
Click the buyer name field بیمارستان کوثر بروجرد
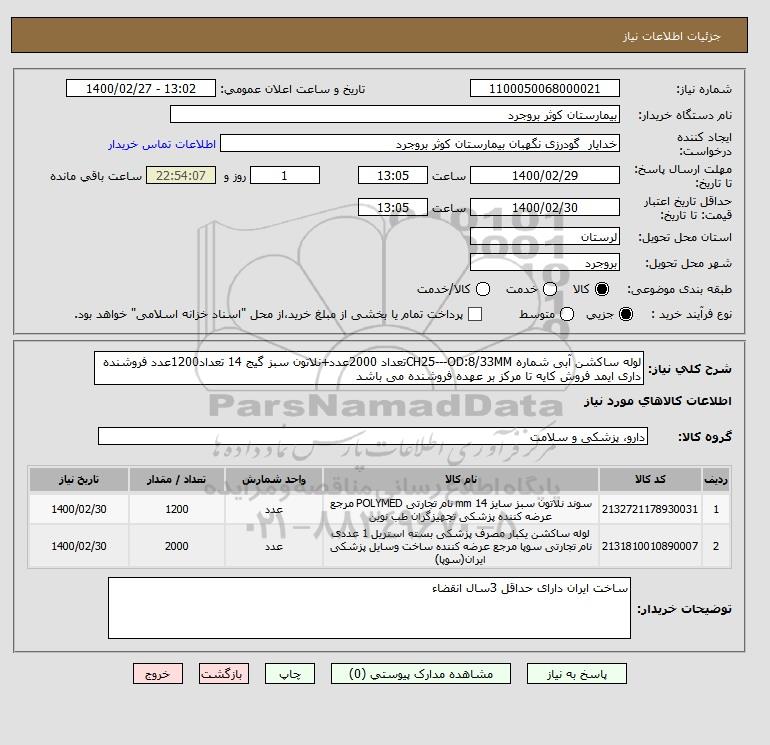(x=395, y=114)
